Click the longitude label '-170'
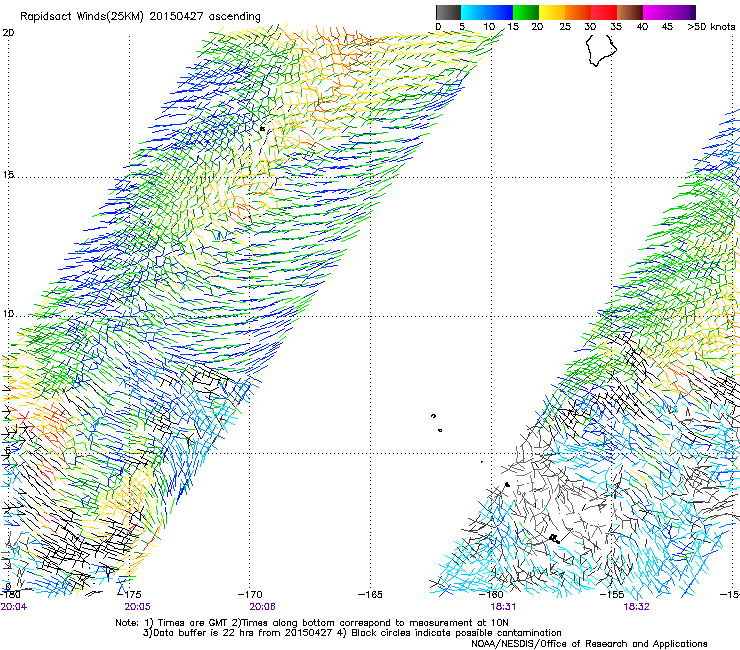This screenshot has width=740, height=650. (250, 594)
